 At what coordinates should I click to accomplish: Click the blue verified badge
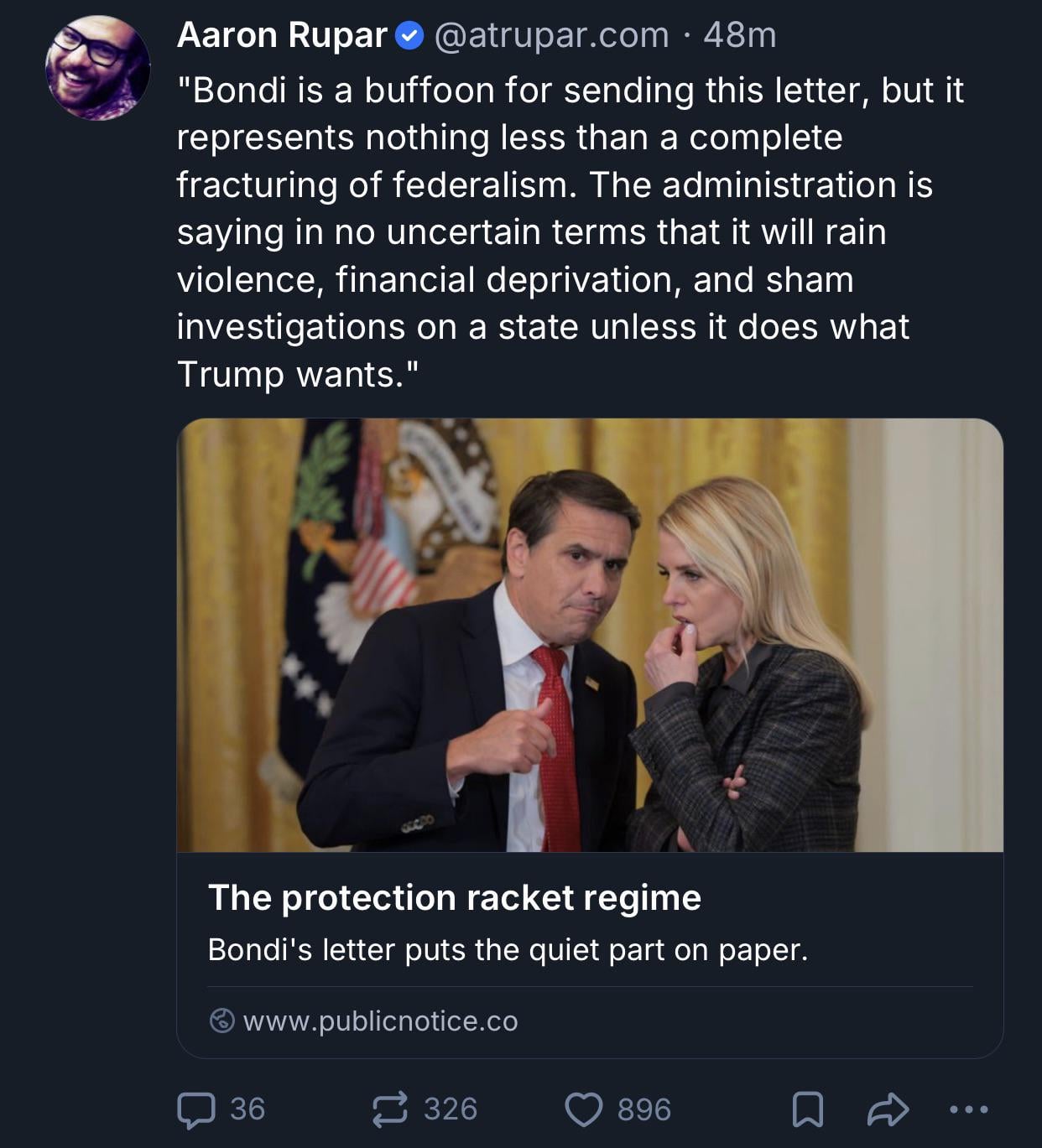point(409,36)
